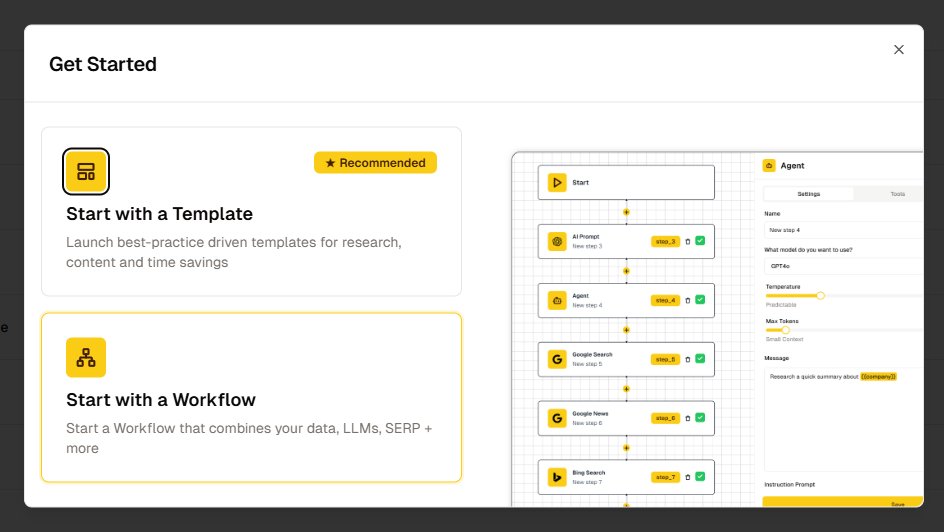
Task: Delete the Google Search step via trash icon
Action: click(688, 359)
